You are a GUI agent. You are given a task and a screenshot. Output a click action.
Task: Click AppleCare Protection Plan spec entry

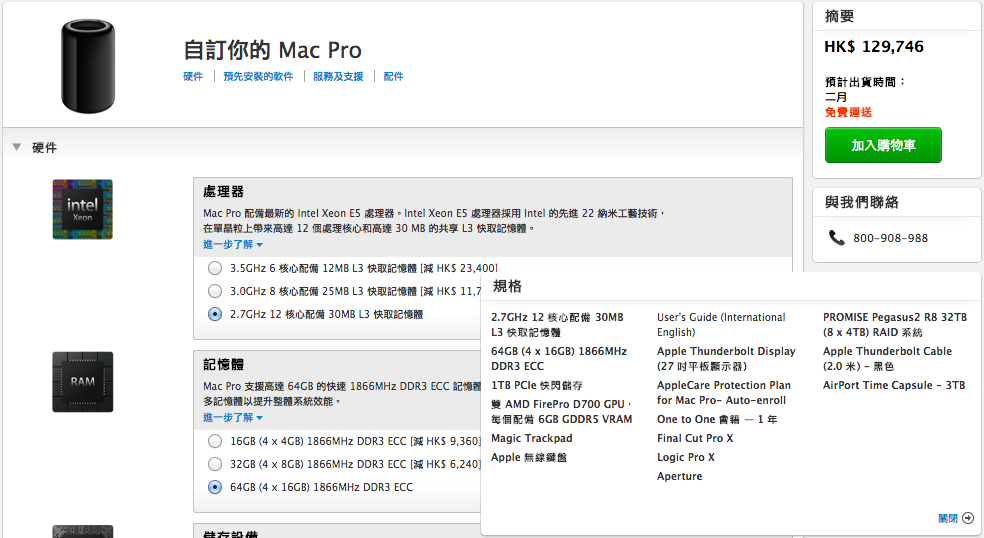(x=724, y=392)
